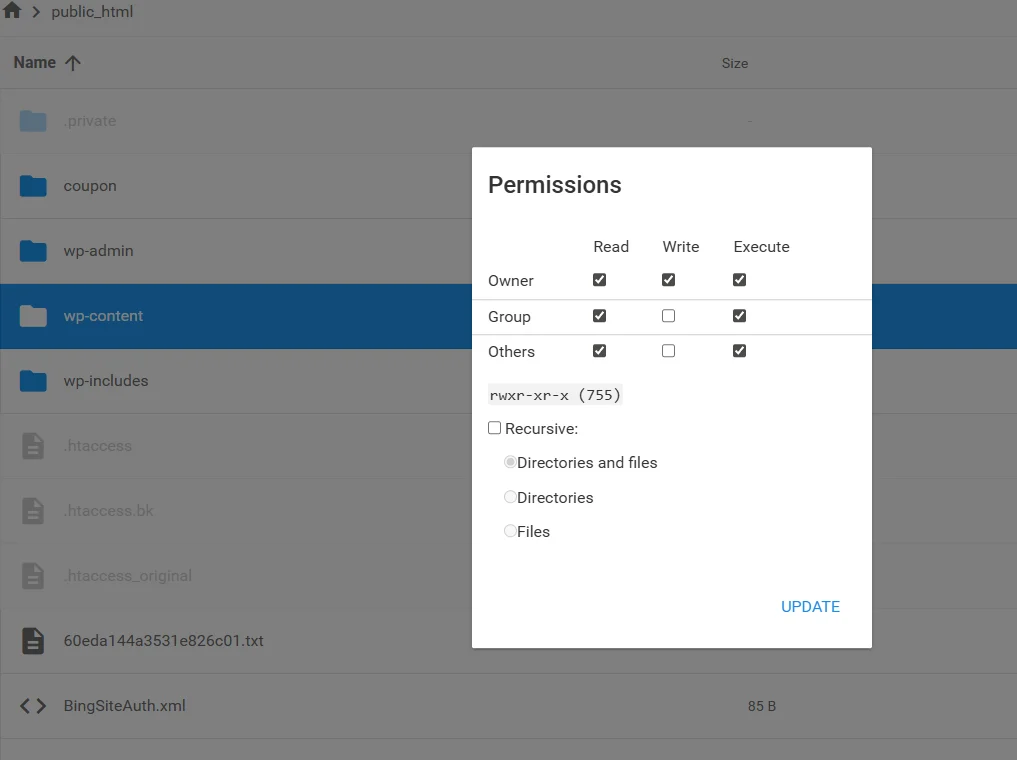This screenshot has height=760, width=1017.
Task: Select the 60eda144a3531e826c01.txt file name
Action: [163, 641]
